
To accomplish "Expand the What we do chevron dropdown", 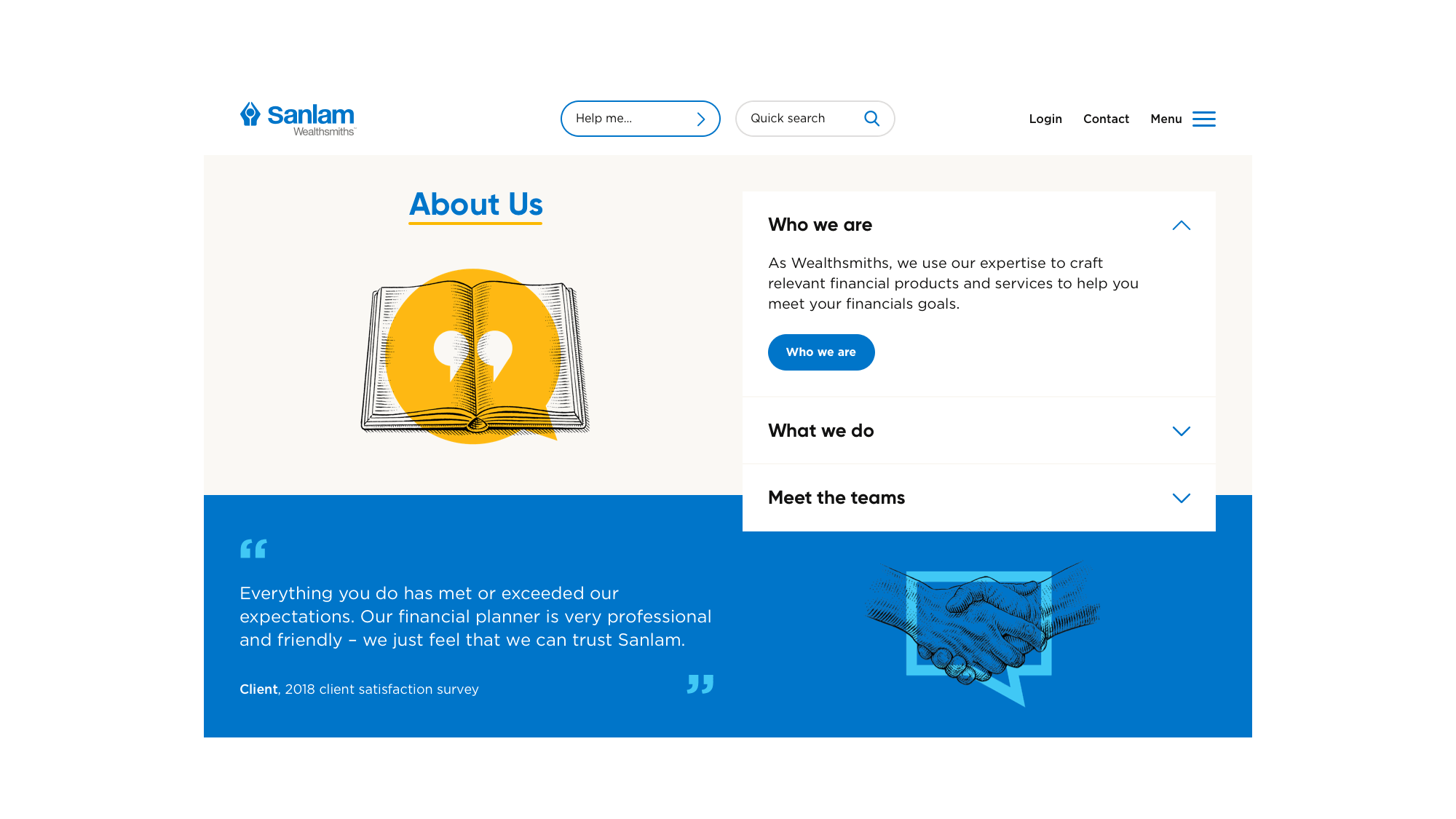I will [x=1181, y=430].
